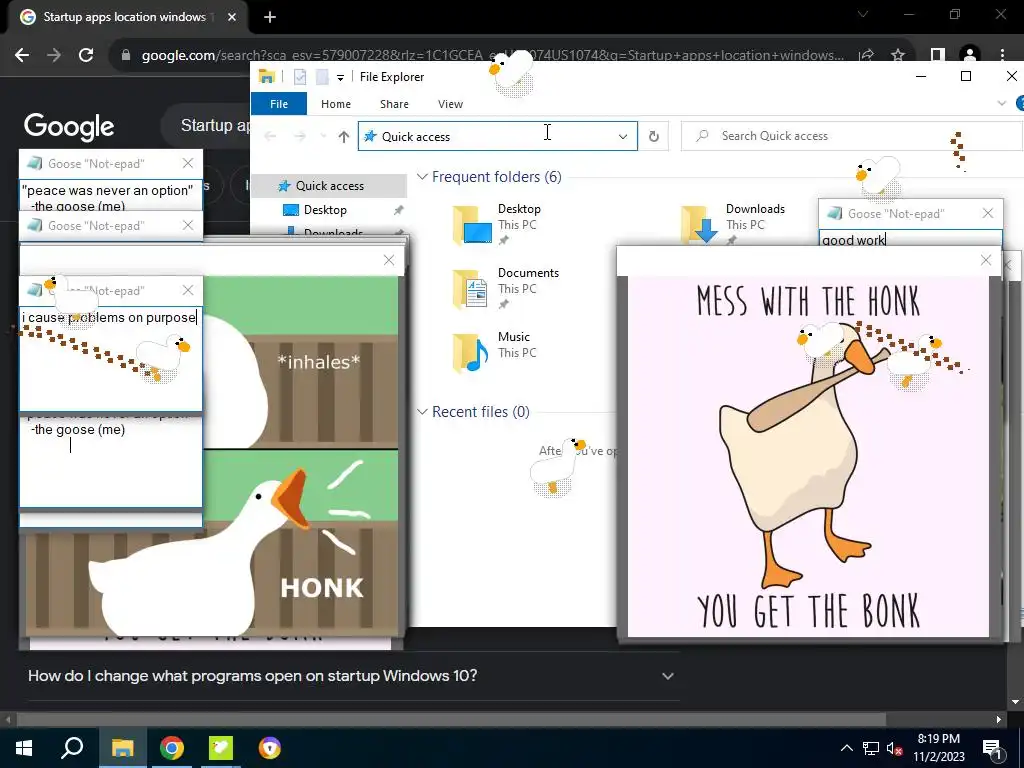Viewport: 1024px width, 768px height.
Task: Expand the File Explorer ribbon chevron
Action: point(1002,103)
